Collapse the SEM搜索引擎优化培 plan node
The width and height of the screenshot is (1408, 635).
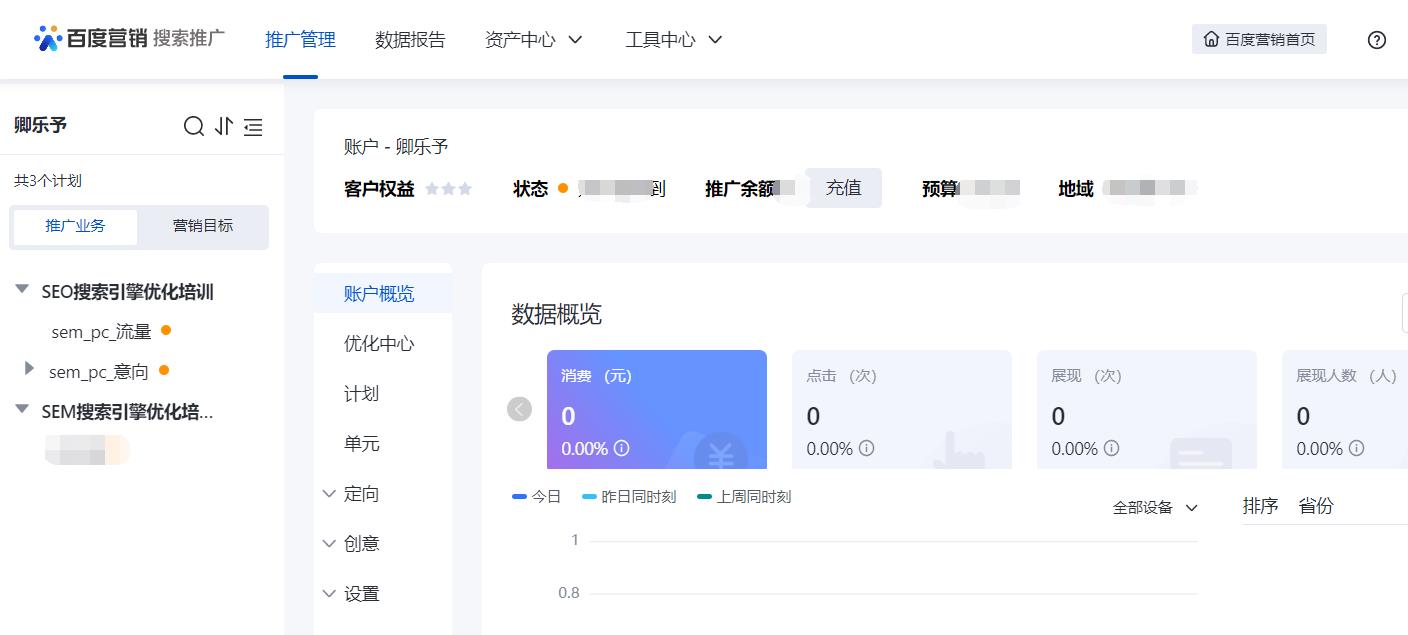pos(22,409)
